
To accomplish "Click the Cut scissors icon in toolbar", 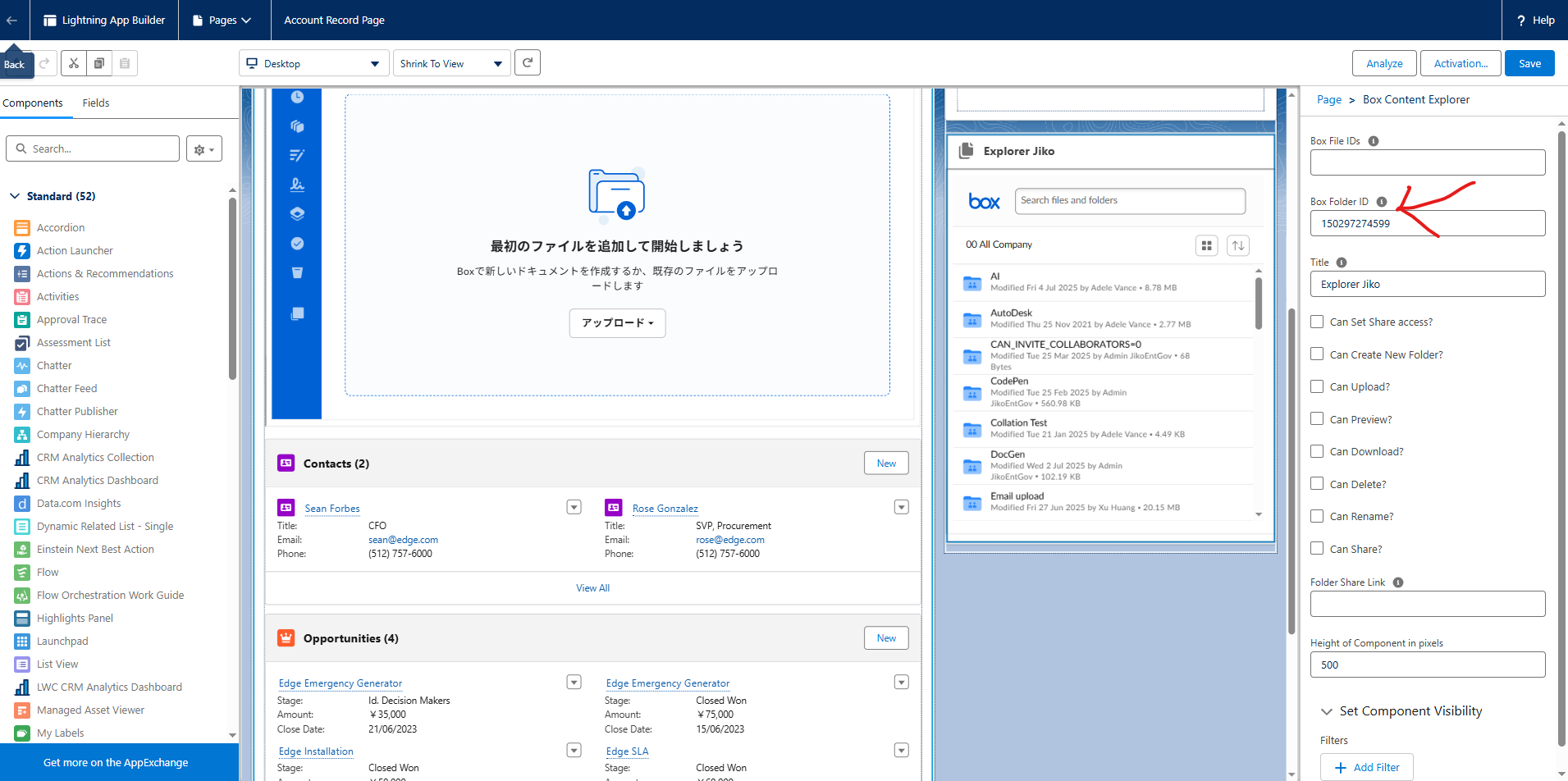I will (74, 63).
